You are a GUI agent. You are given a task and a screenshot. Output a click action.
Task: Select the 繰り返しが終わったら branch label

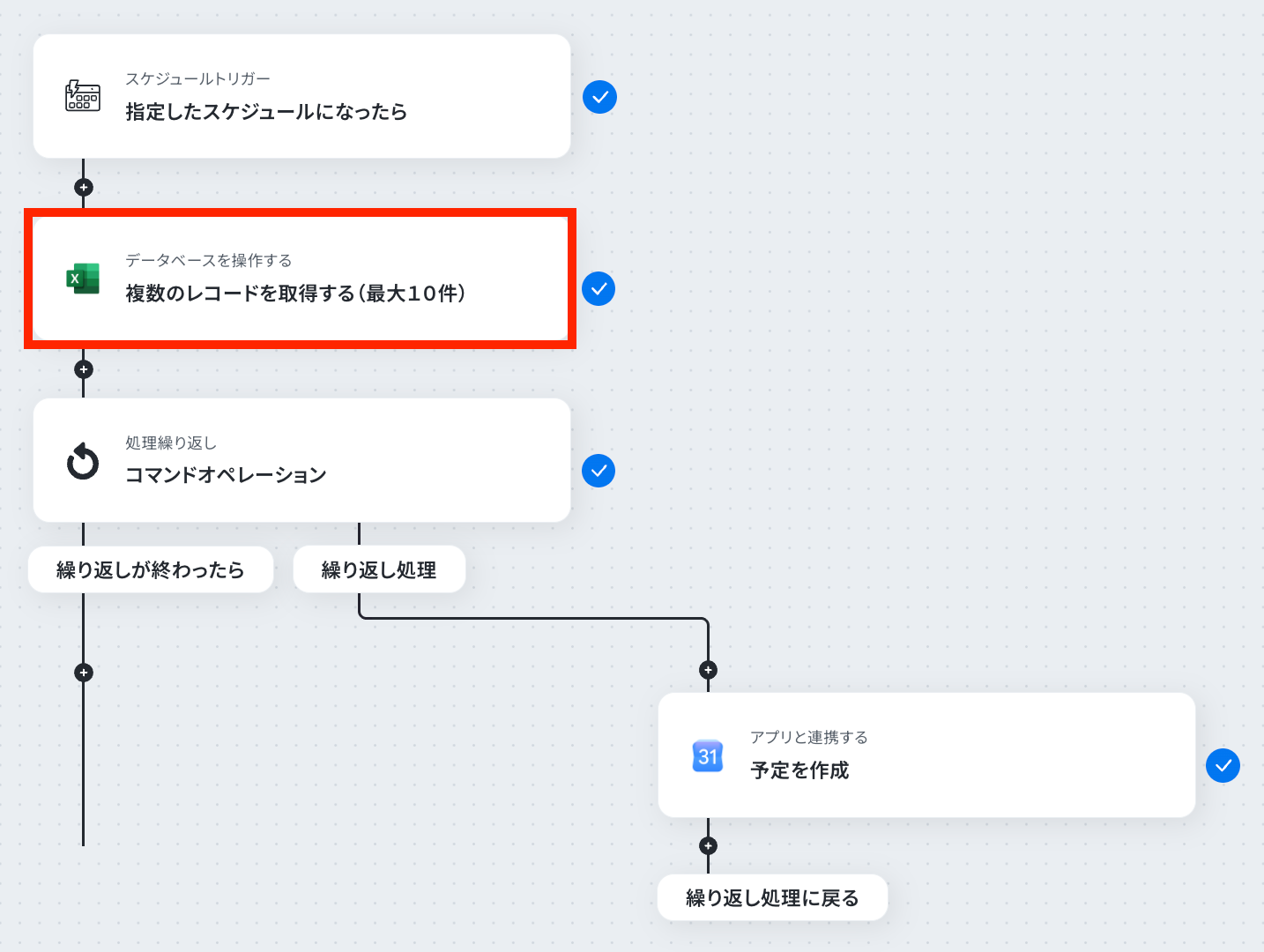pyautogui.click(x=151, y=569)
